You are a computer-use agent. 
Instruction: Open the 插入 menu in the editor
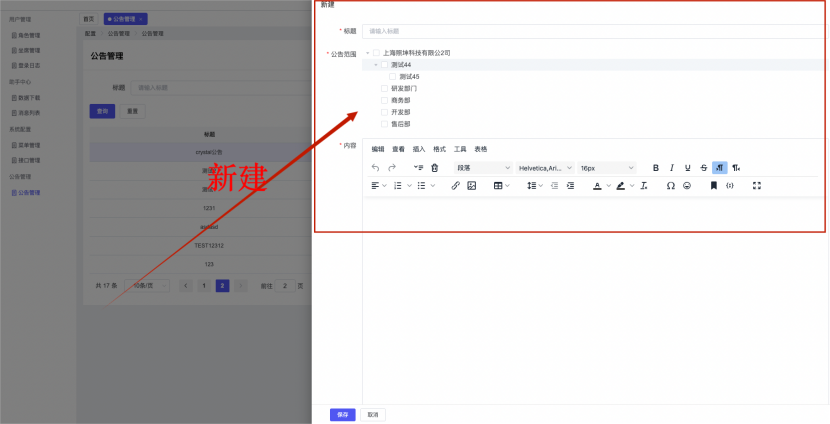point(419,149)
